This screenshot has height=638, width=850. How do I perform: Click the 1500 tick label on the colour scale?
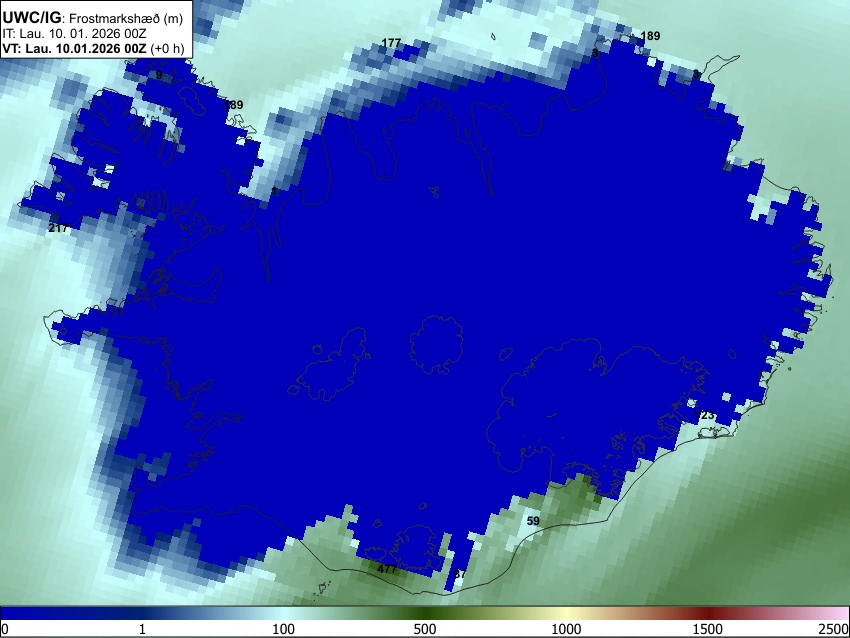point(708,629)
